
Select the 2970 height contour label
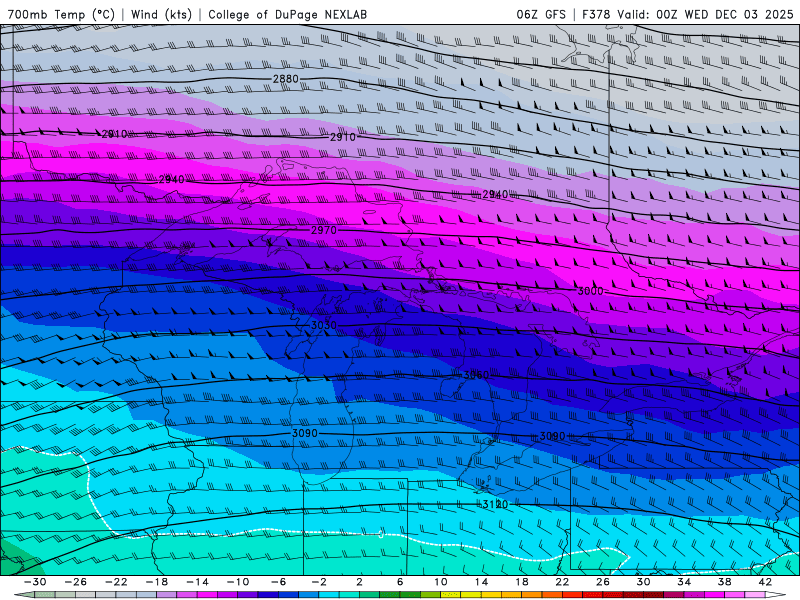[324, 230]
